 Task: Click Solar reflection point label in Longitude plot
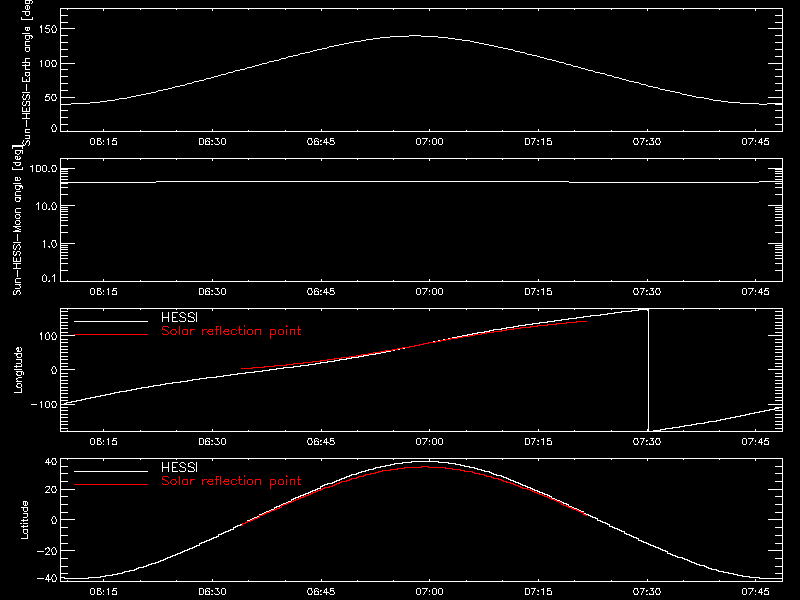coord(231,331)
